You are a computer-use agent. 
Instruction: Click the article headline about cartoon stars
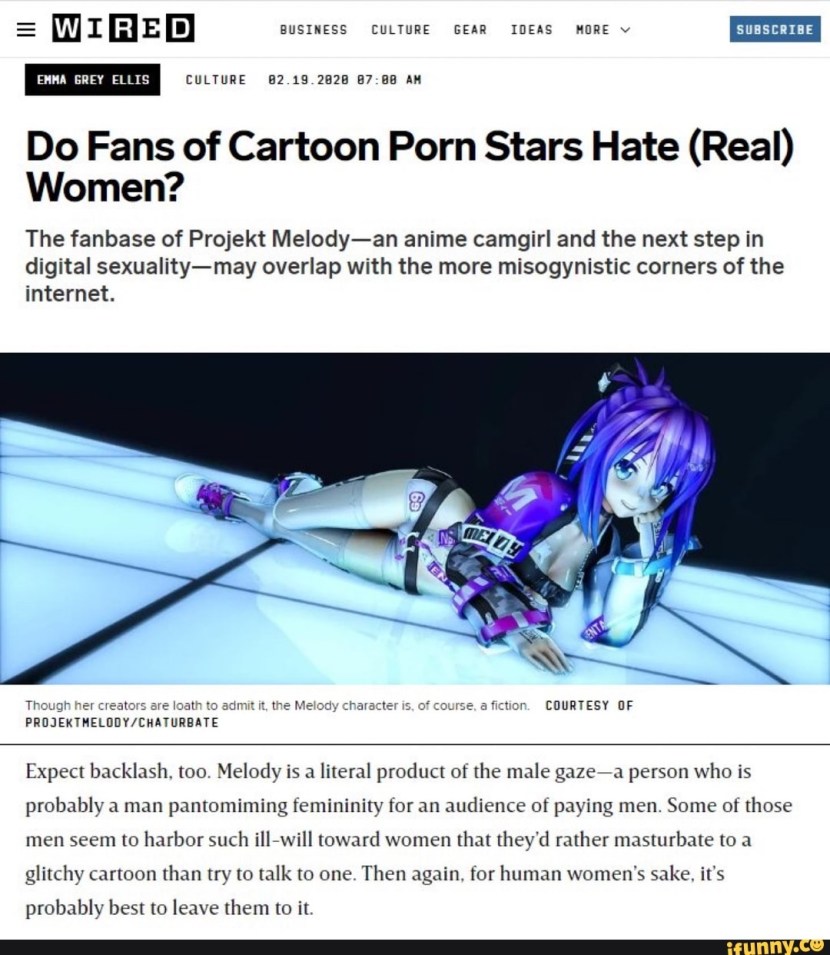[410, 167]
